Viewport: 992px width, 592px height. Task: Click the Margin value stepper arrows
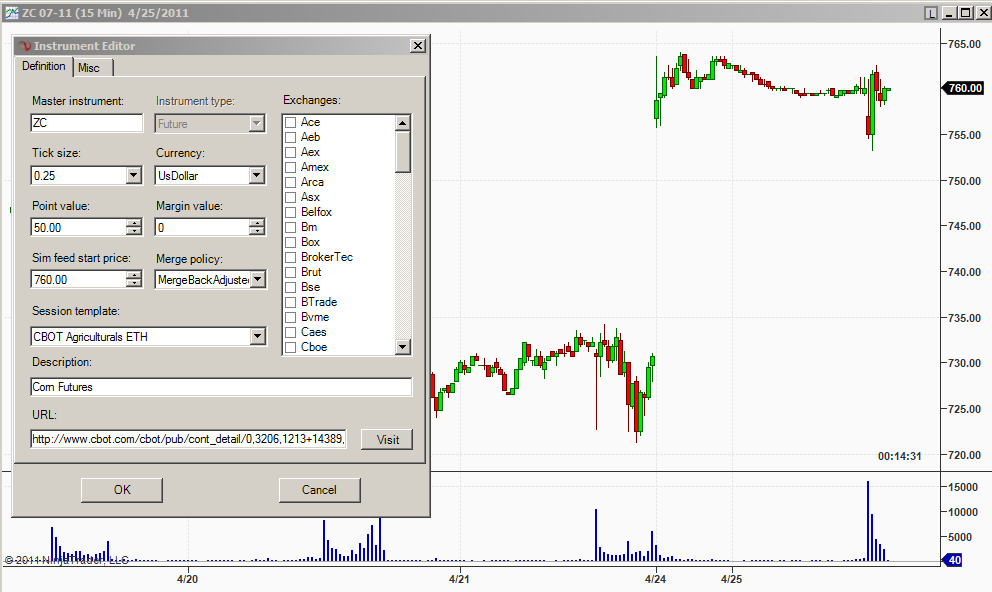pos(256,228)
